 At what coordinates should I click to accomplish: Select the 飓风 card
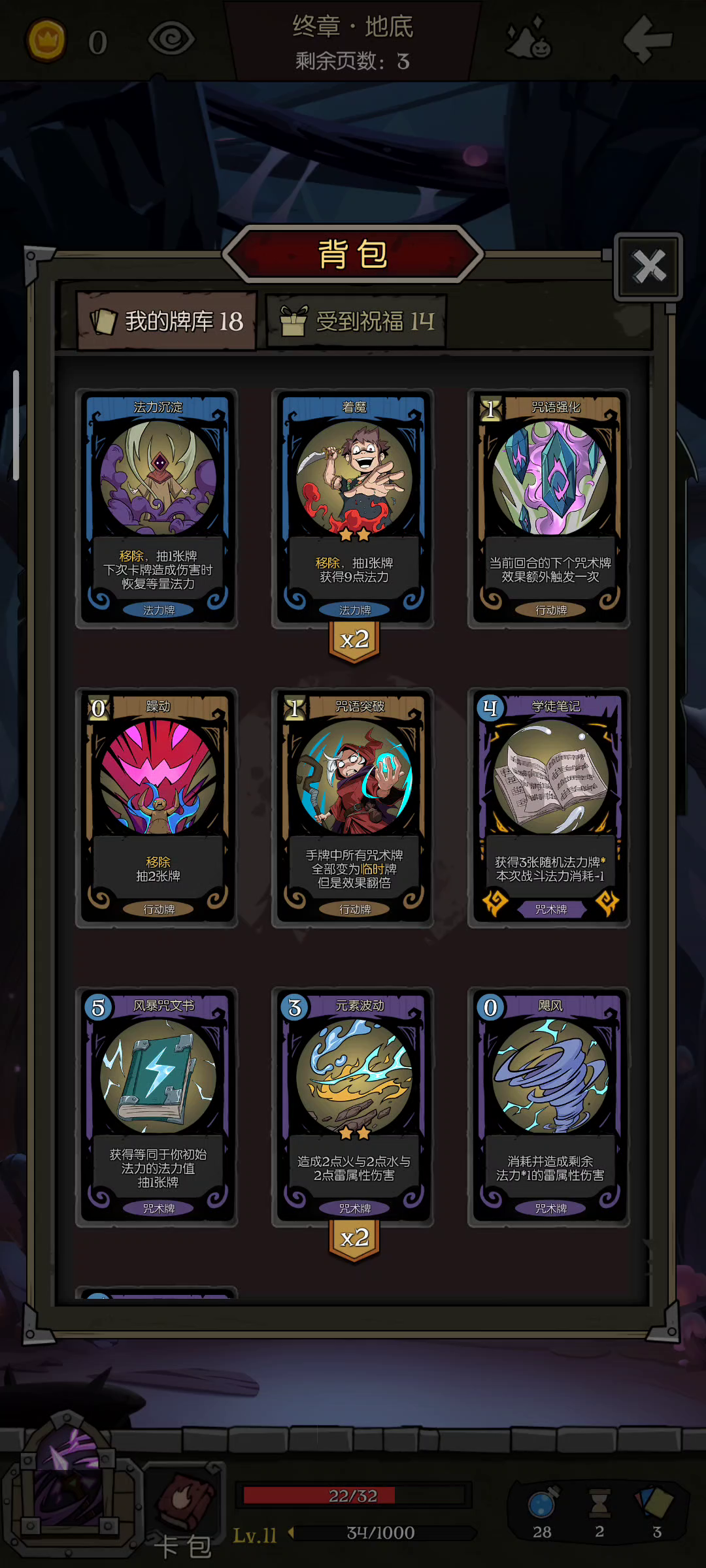[x=549, y=1107]
